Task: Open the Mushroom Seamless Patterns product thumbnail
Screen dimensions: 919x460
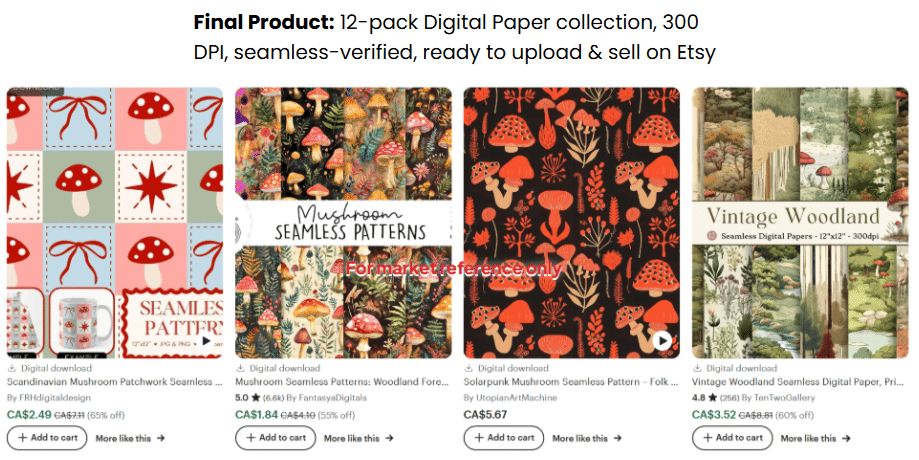Action: click(344, 222)
